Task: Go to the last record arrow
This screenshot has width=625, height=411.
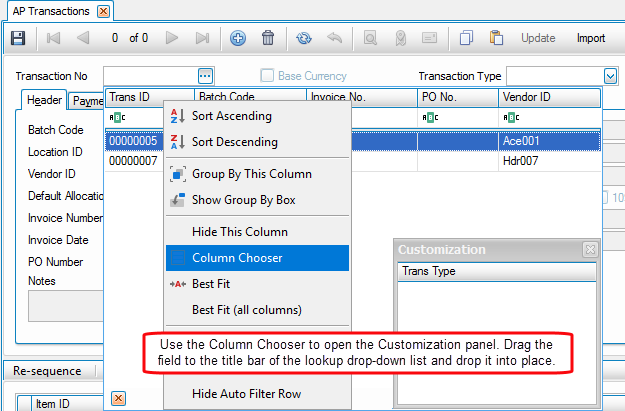Action: tap(202, 39)
